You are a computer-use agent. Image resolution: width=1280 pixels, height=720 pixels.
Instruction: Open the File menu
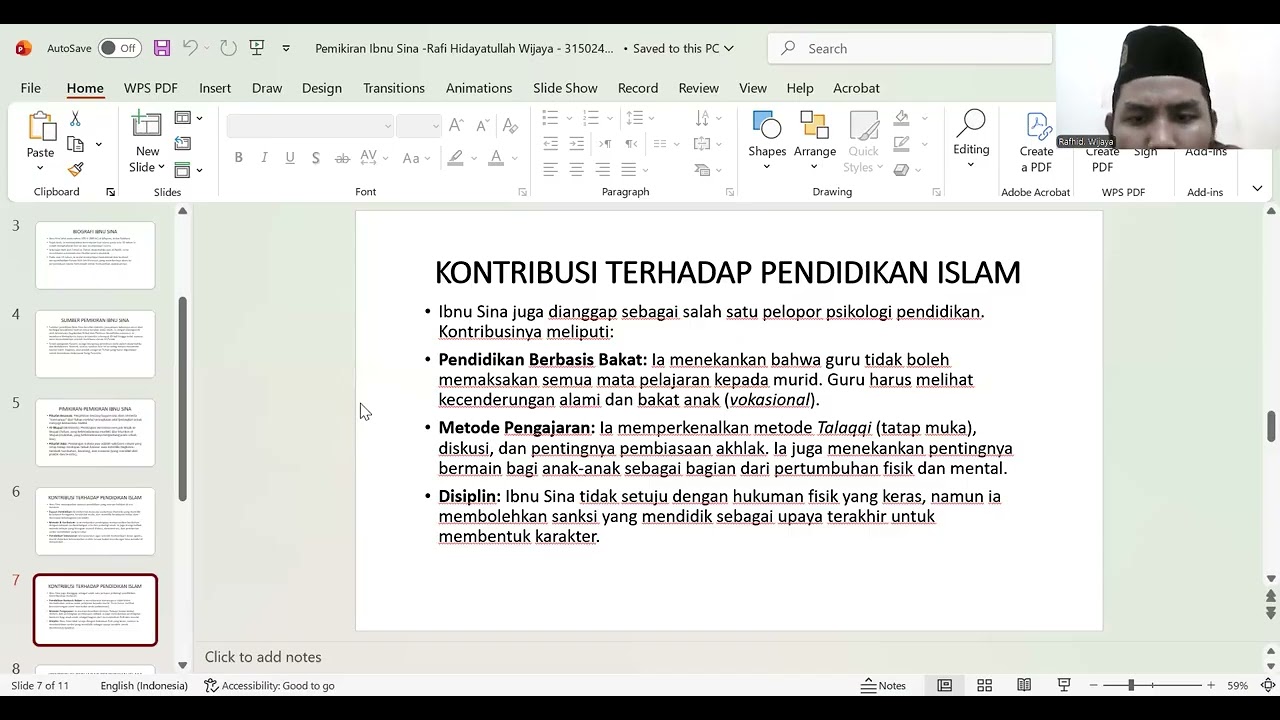pyautogui.click(x=31, y=88)
